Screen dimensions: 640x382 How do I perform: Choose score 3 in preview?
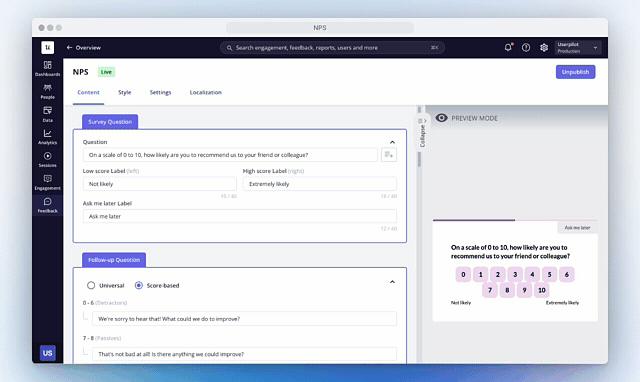point(515,274)
